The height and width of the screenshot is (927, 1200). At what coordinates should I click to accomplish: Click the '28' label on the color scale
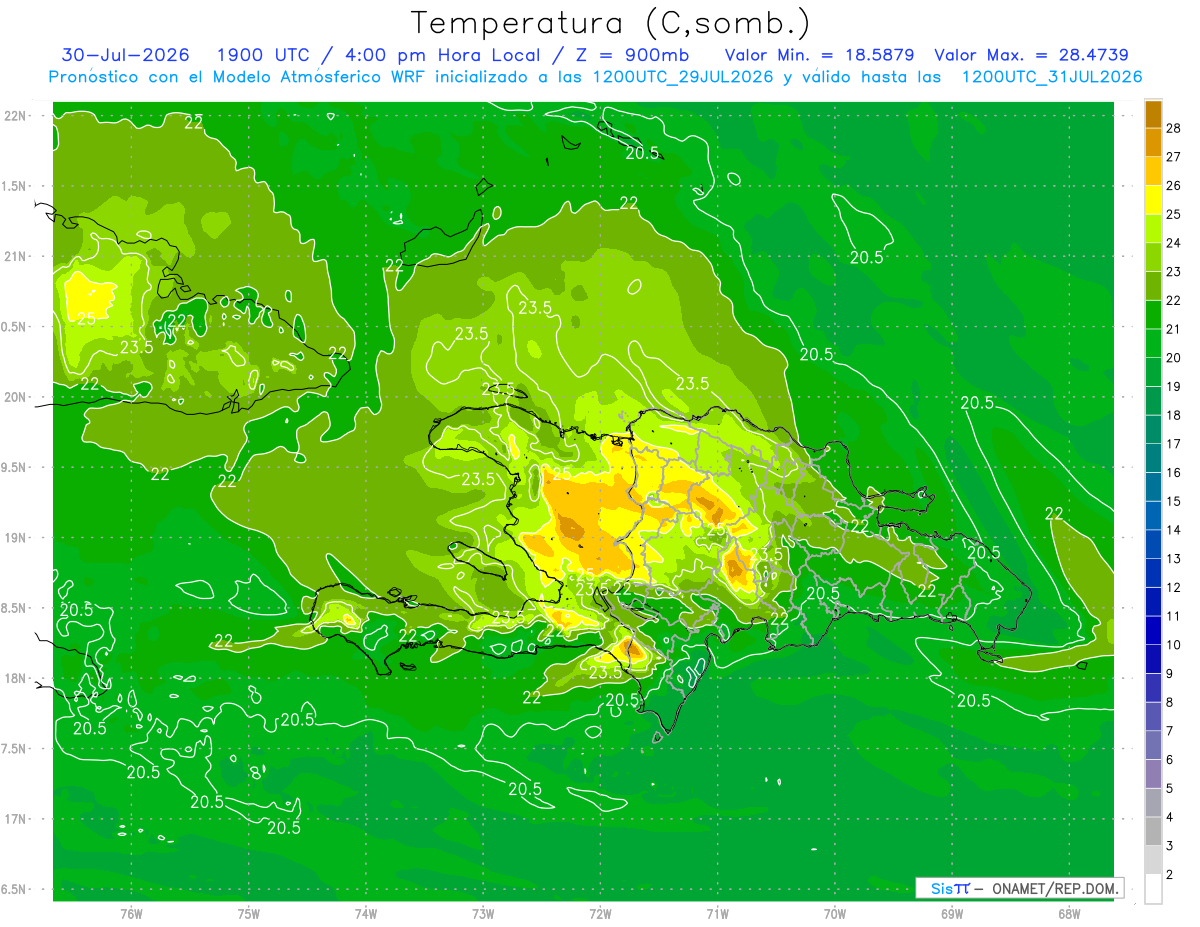pos(1174,128)
